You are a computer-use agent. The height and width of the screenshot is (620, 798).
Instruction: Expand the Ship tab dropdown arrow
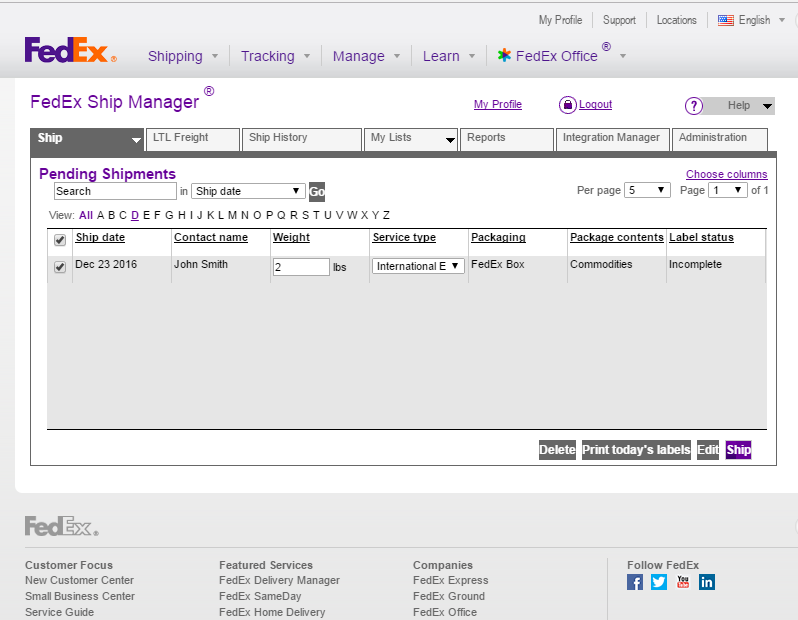[136, 139]
